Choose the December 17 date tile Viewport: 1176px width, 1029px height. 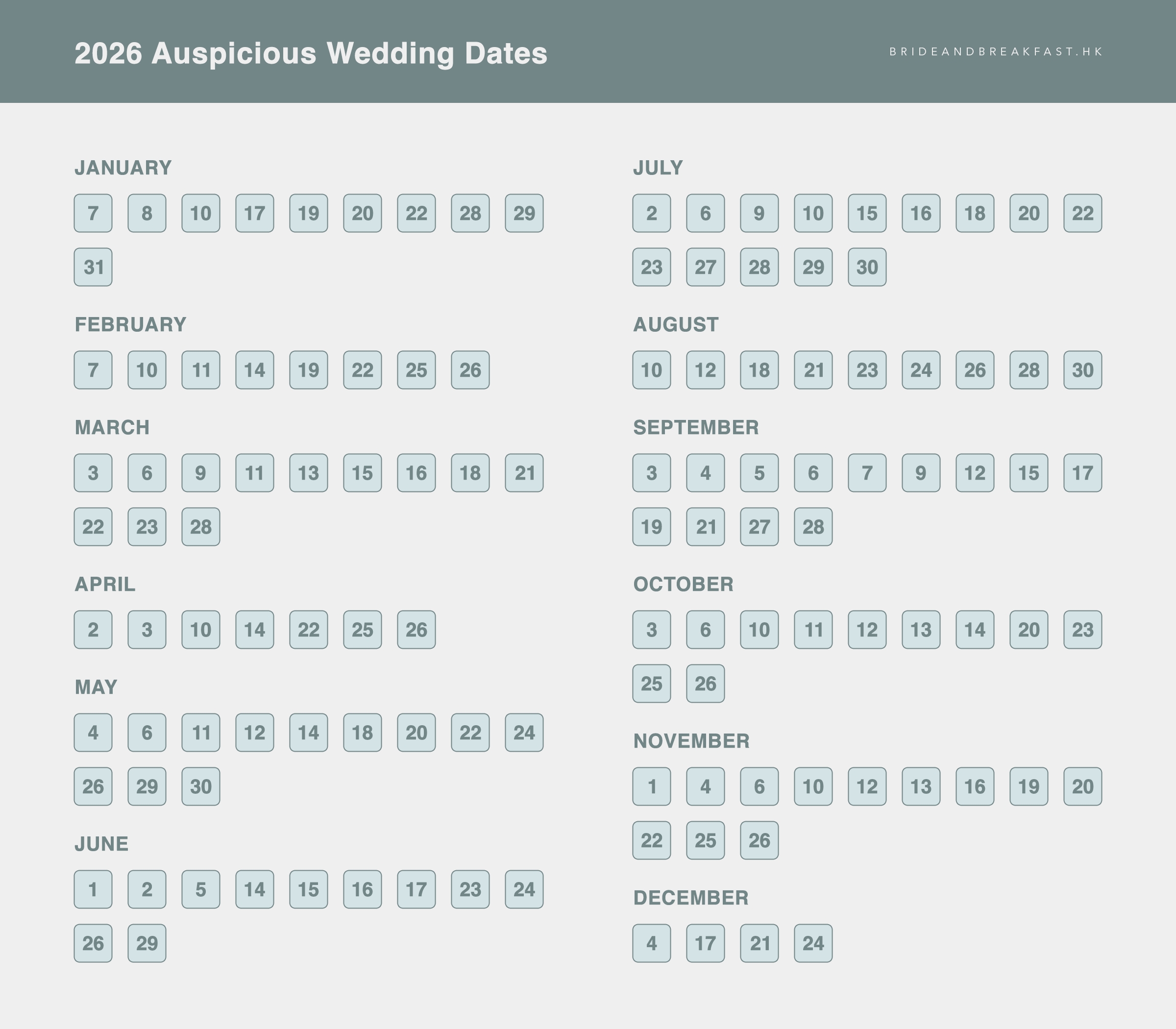tap(705, 943)
